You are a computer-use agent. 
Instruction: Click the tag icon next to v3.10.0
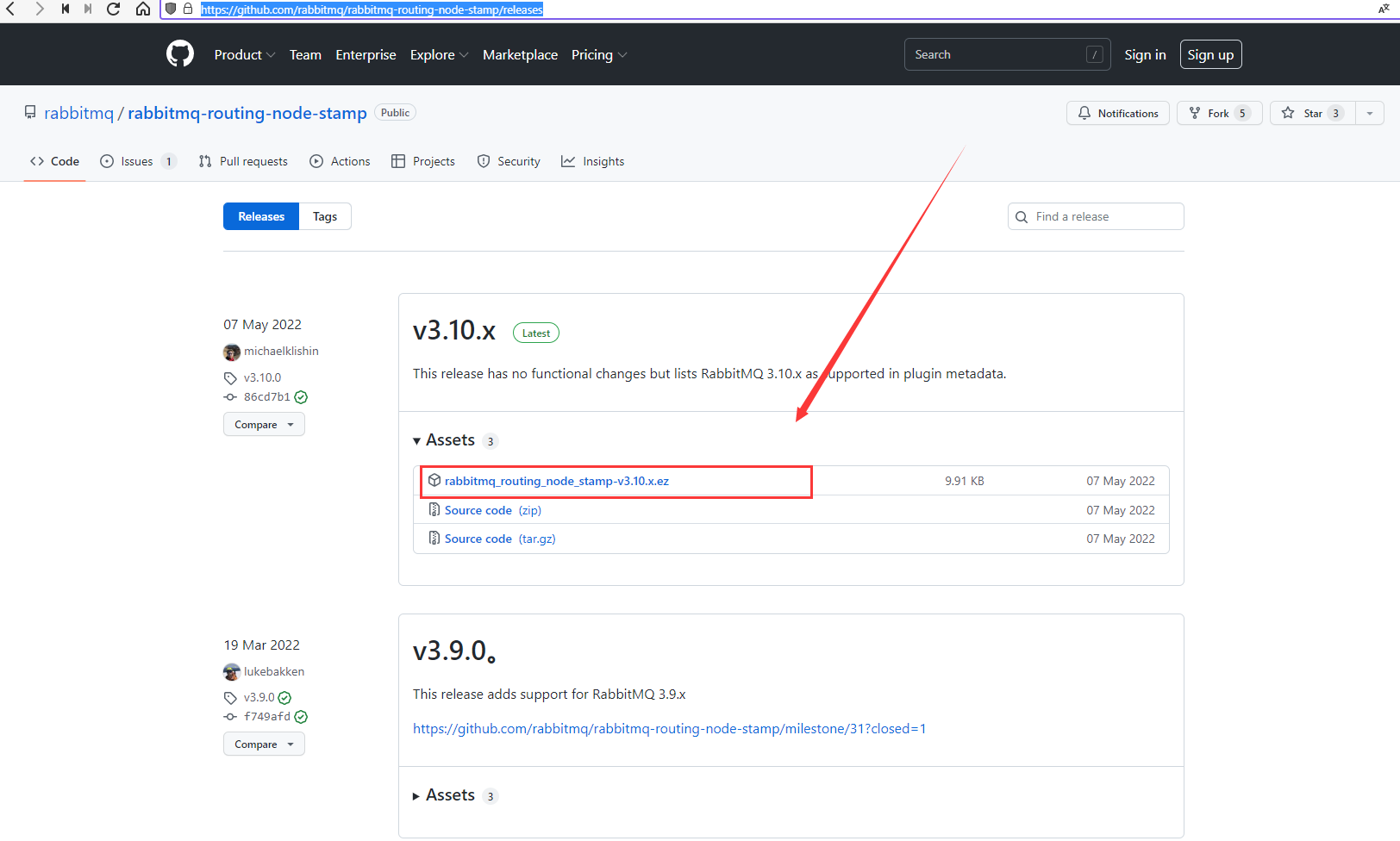pyautogui.click(x=230, y=378)
